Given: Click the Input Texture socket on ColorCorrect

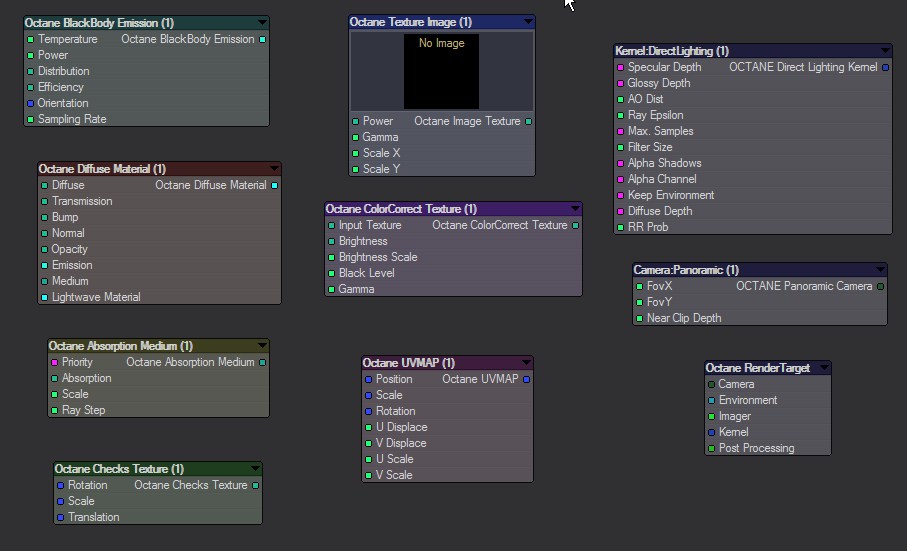Looking at the screenshot, I should pos(331,225).
